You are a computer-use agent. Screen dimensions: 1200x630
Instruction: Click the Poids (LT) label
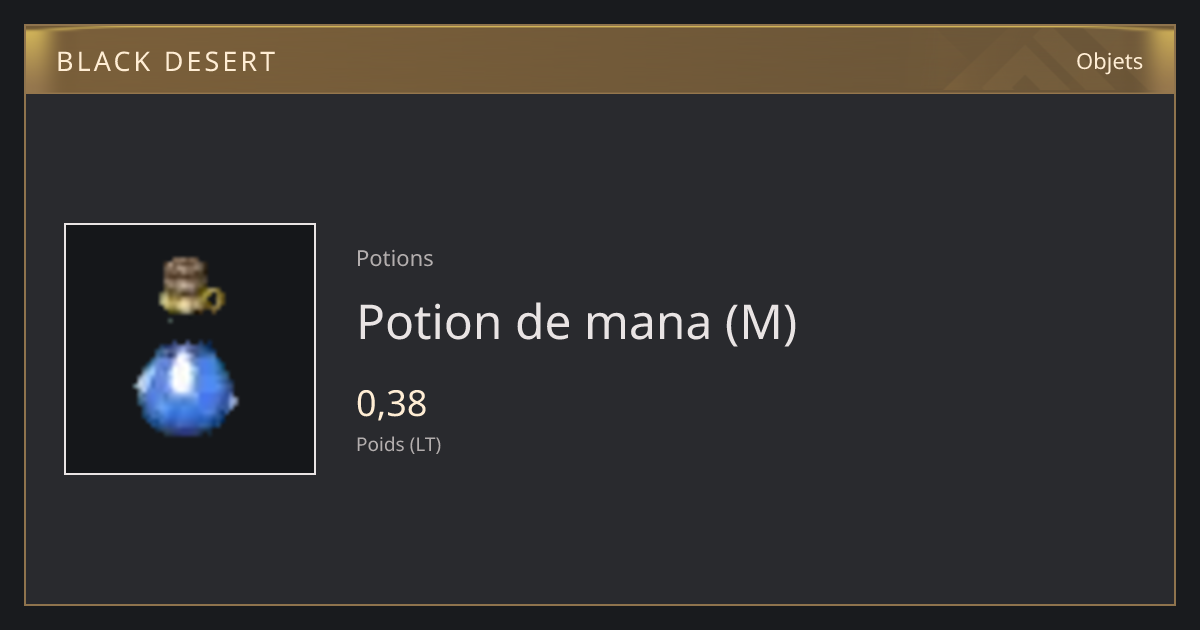click(x=399, y=444)
